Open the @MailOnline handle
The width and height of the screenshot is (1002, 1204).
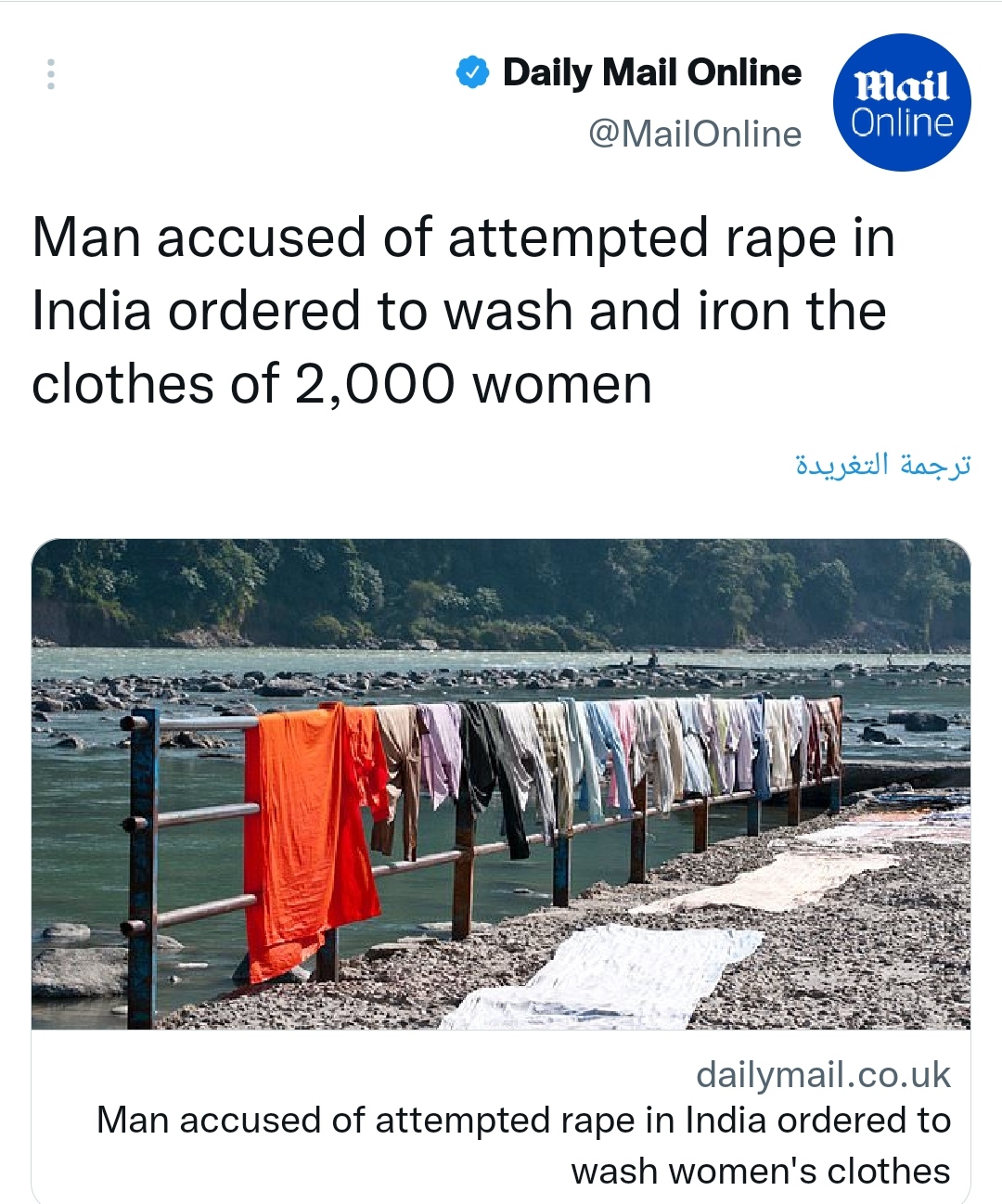click(x=695, y=134)
